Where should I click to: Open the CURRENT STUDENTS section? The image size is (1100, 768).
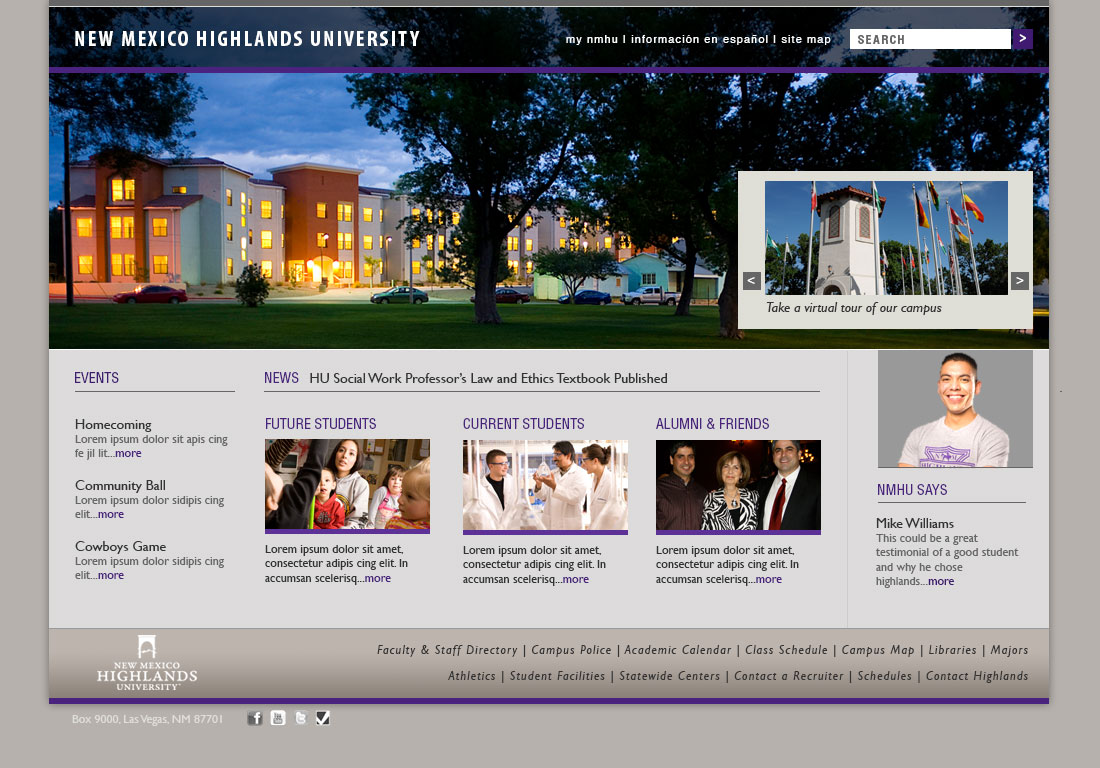click(x=523, y=424)
